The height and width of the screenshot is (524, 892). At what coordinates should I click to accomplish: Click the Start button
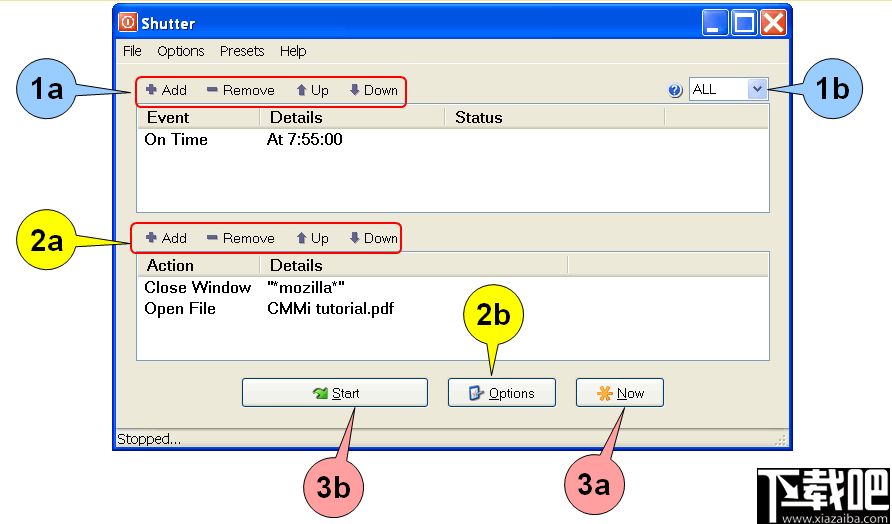pyautogui.click(x=334, y=393)
